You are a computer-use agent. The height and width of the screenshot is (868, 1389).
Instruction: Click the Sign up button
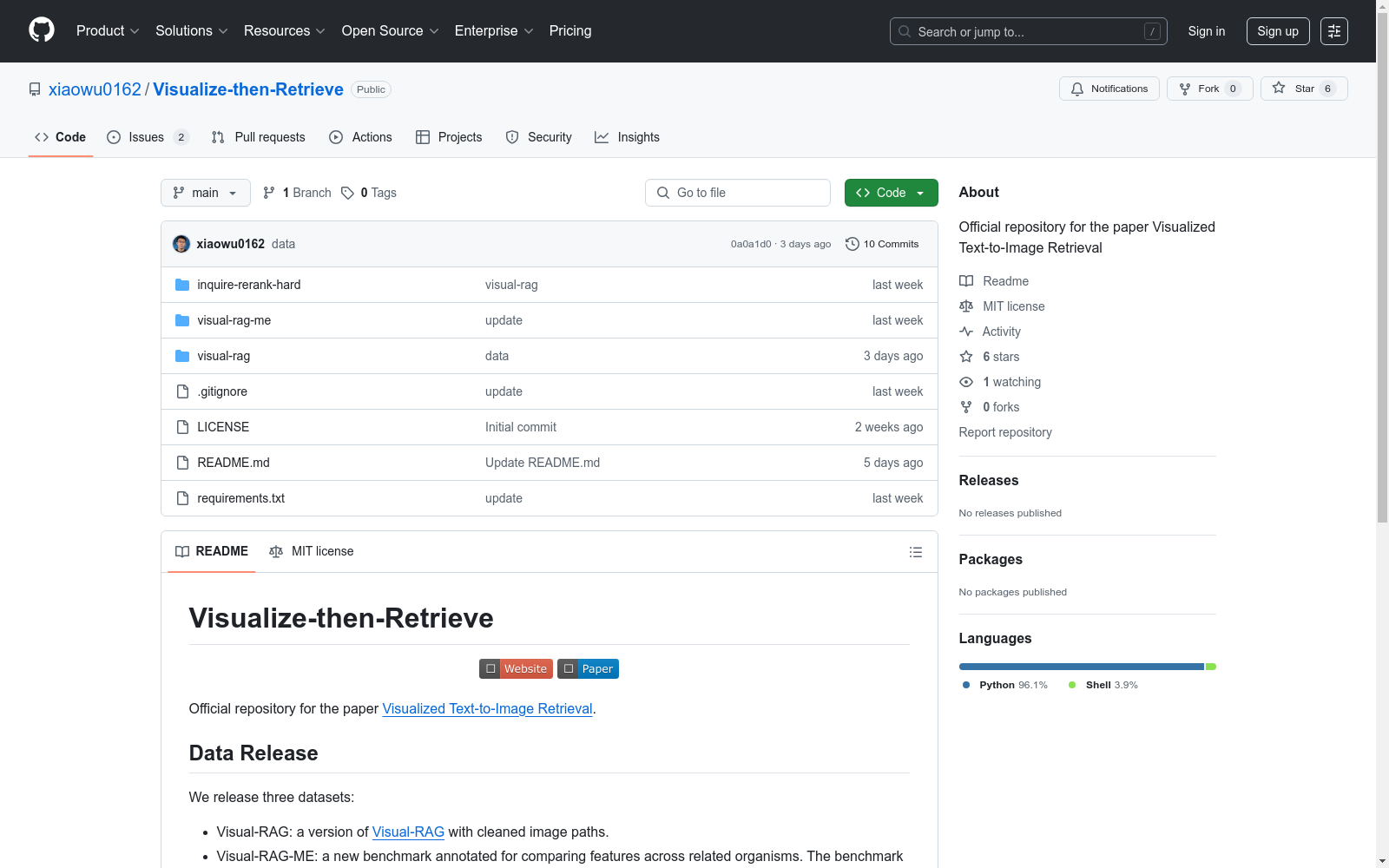coord(1278,31)
